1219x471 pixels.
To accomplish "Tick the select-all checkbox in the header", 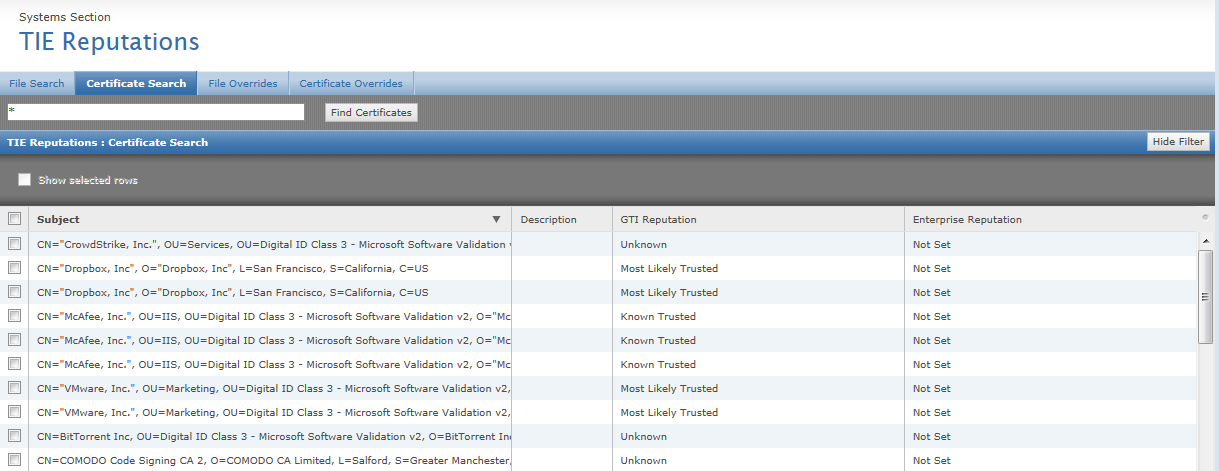I will (14, 219).
